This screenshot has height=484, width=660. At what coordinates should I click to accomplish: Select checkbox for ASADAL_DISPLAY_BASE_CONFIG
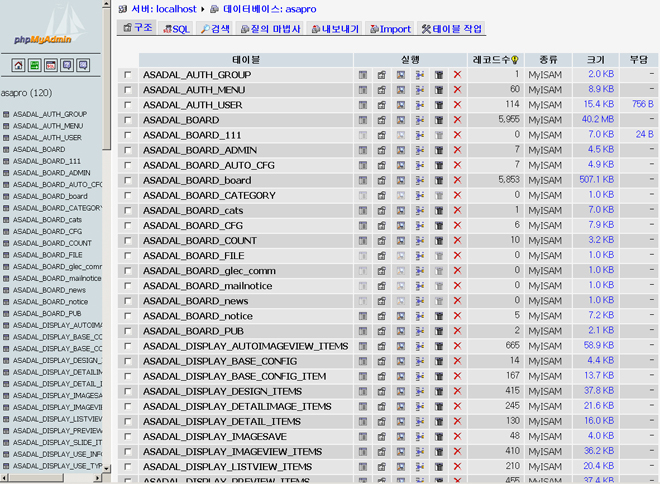click(127, 361)
